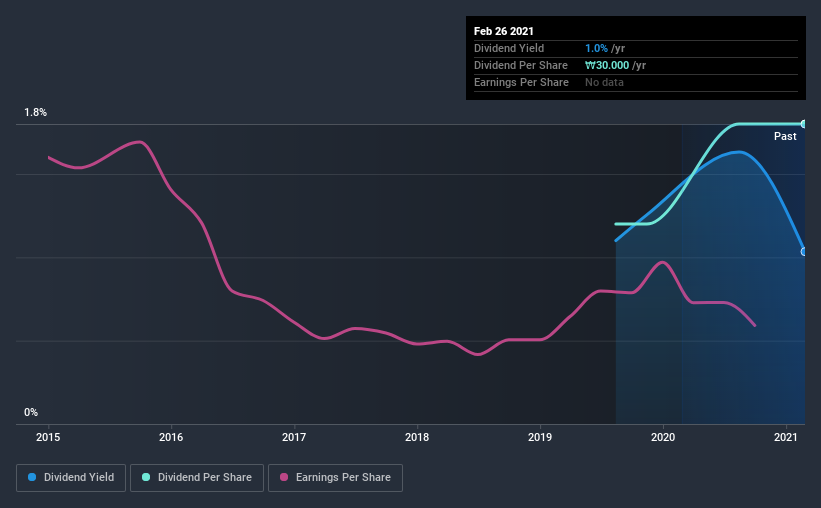
Task: Click the blue endpoint marker on Dividend Yield line
Action: point(803,252)
